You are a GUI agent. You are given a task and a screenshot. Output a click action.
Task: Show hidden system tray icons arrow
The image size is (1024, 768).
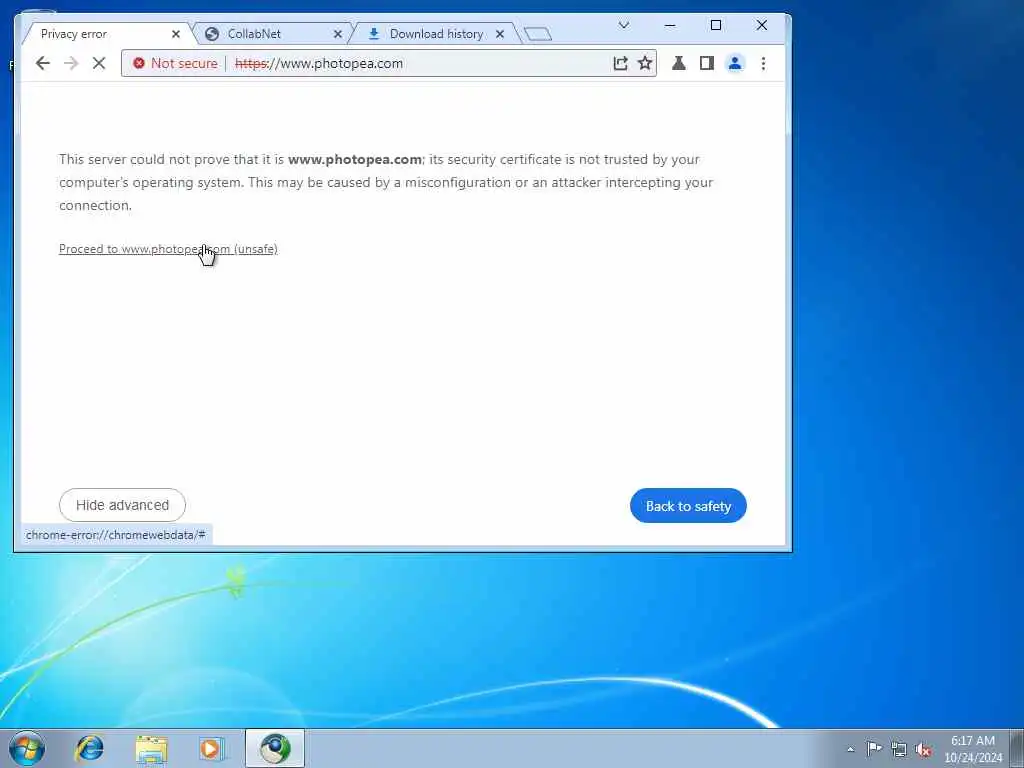(x=850, y=749)
